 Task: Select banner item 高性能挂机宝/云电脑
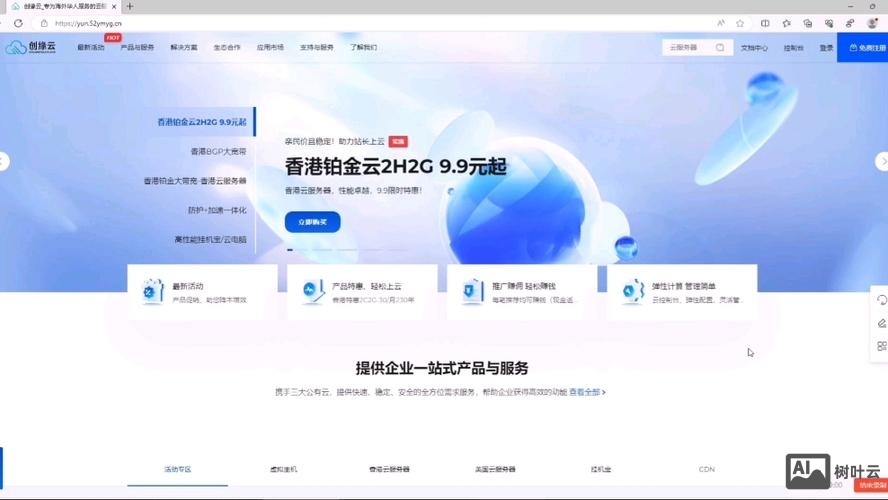pos(210,240)
